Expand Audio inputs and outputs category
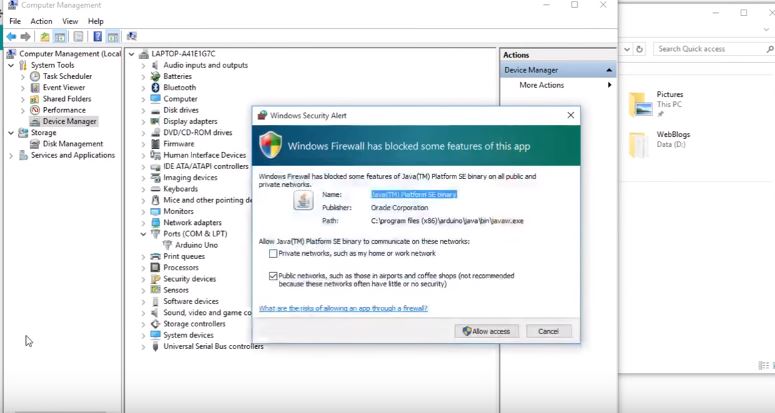 (143, 66)
